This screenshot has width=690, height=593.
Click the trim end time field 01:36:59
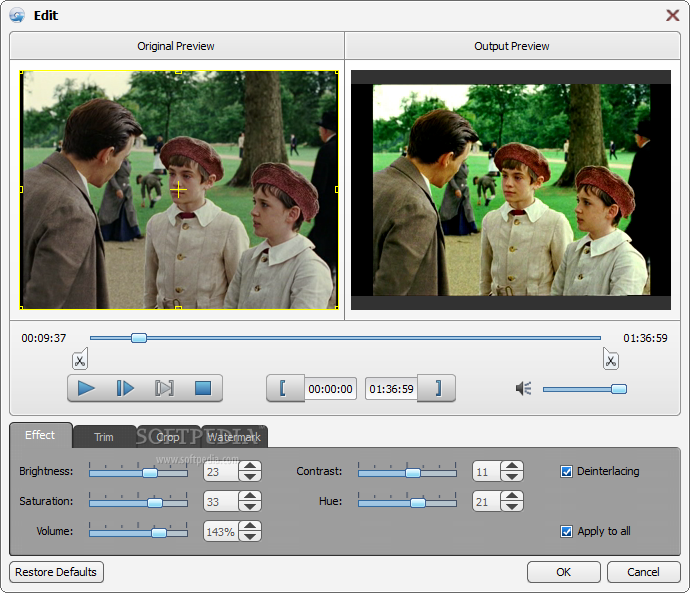point(391,389)
